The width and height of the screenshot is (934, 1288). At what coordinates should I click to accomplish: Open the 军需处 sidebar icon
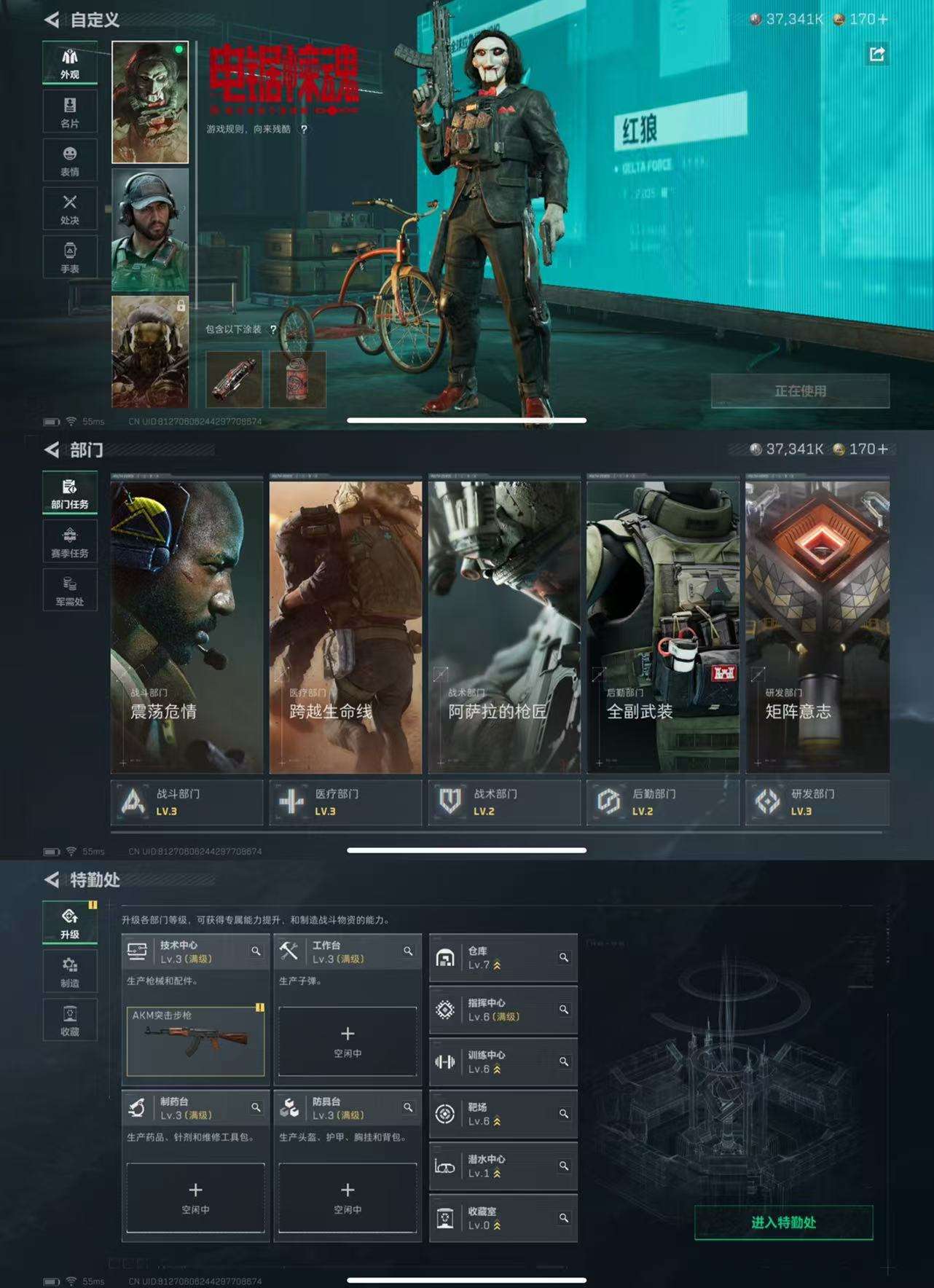[x=70, y=590]
